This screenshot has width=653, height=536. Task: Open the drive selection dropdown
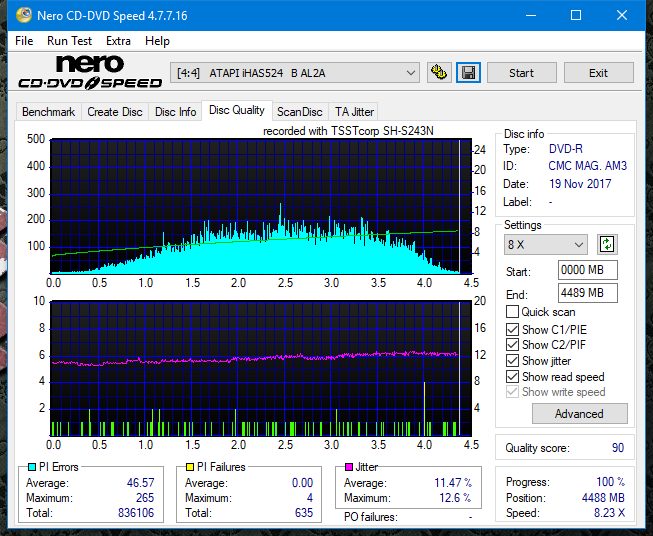point(294,73)
